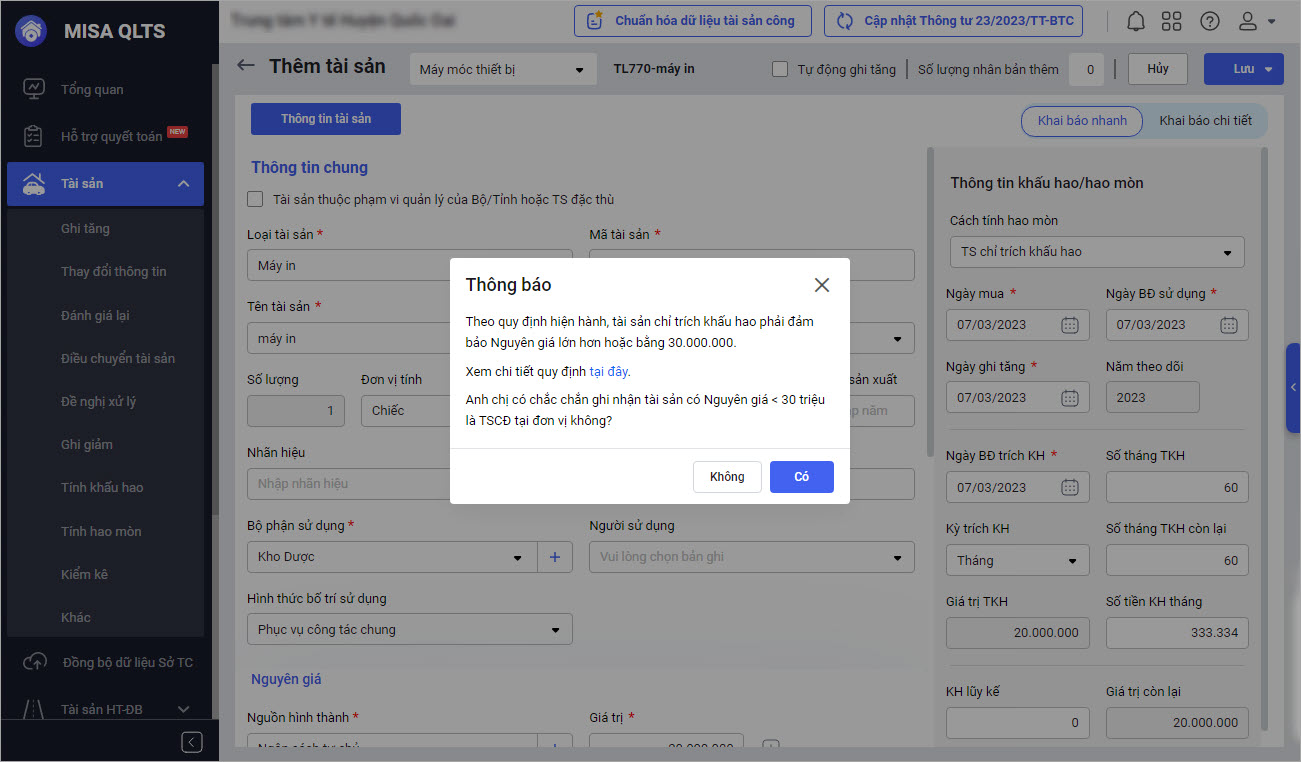Expand the Cách tính hao mòn dropdown
1301x762 pixels.
click(1096, 252)
